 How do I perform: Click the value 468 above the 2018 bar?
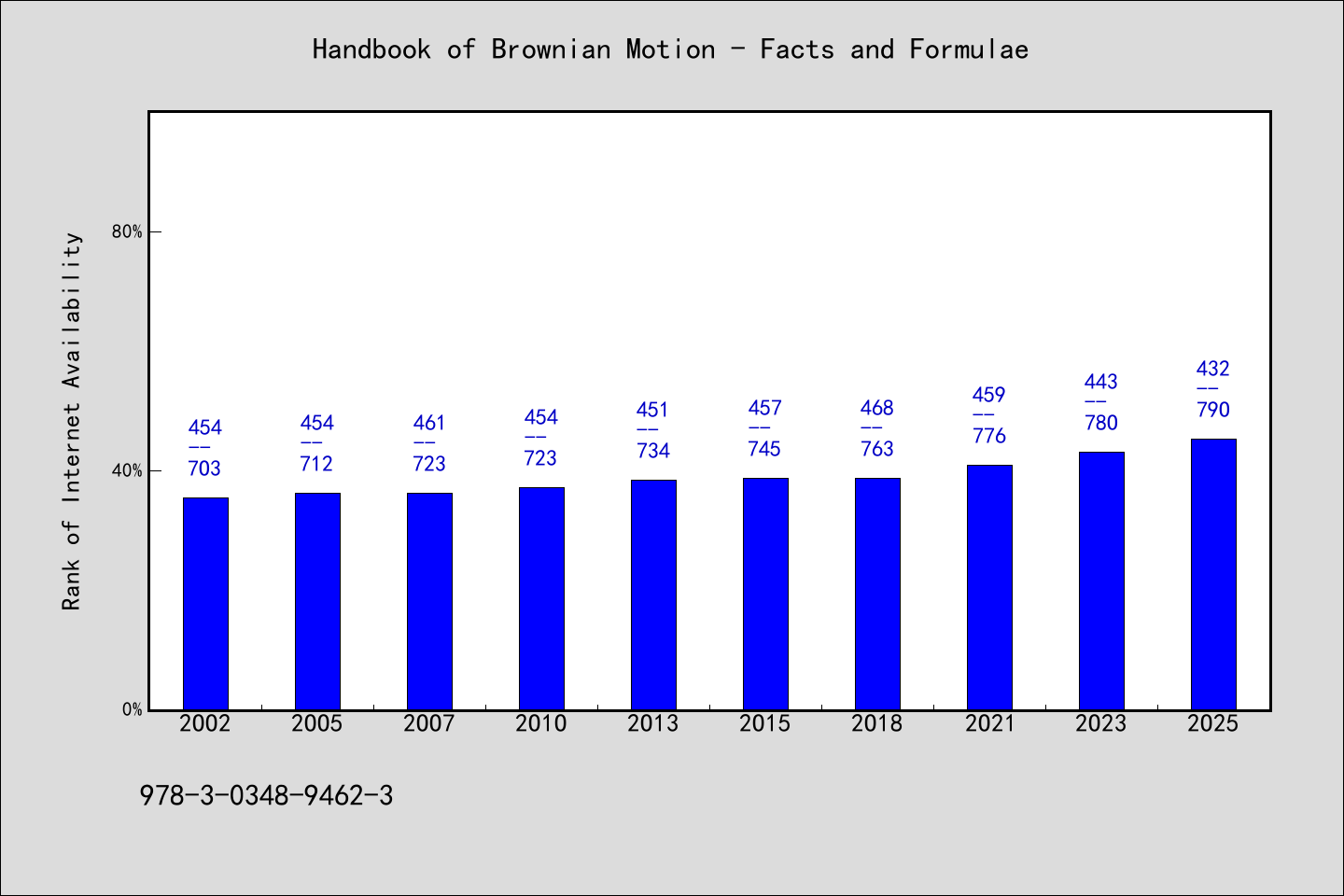[x=877, y=408]
